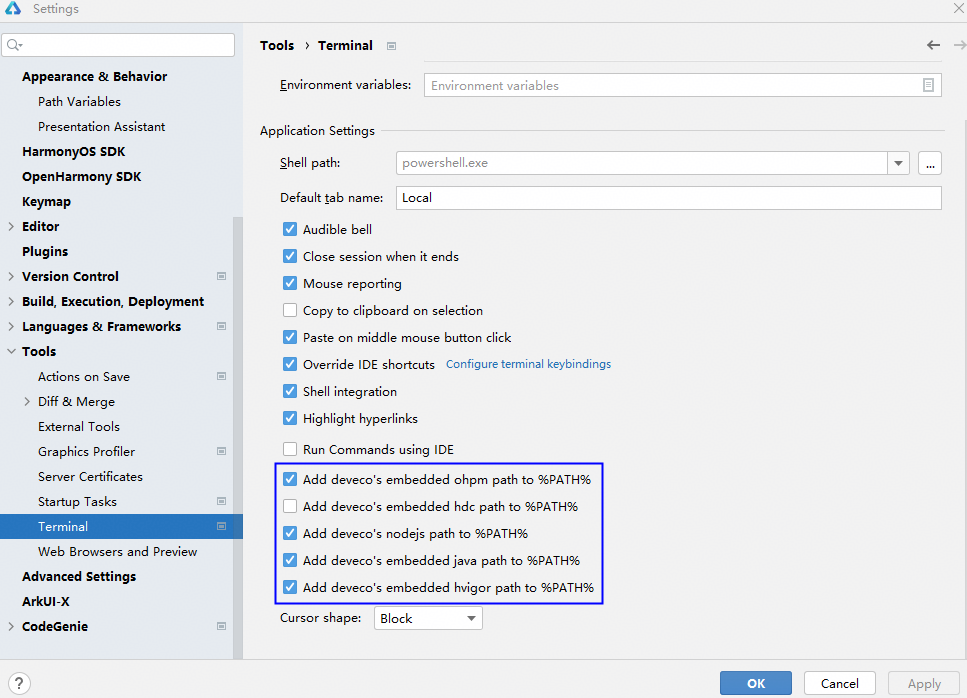
Task: Select Keymap in settings sidebar
Action: point(46,202)
